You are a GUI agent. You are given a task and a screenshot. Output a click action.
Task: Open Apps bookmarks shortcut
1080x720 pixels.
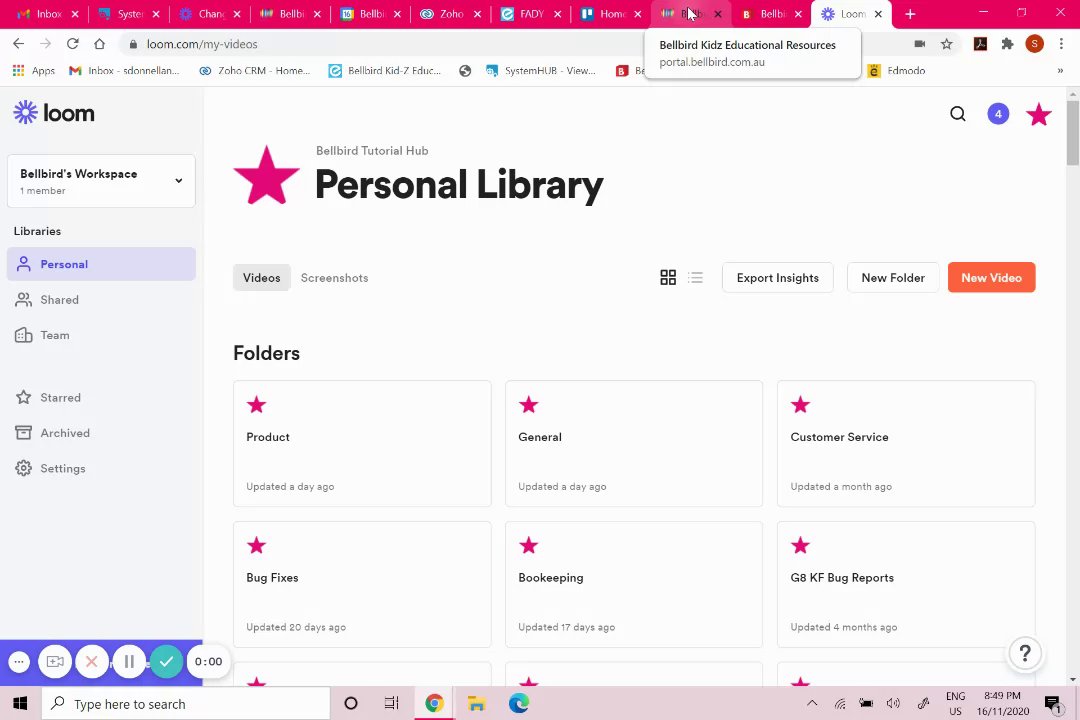(34, 70)
